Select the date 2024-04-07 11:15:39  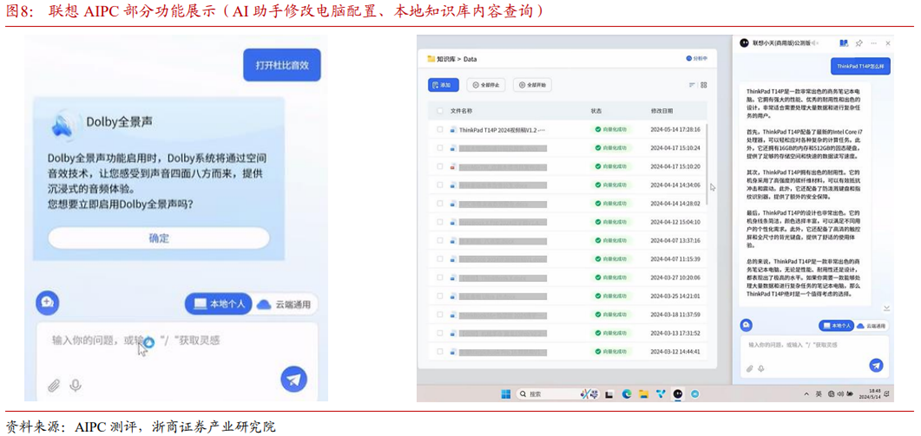pyautogui.click(x=675, y=259)
